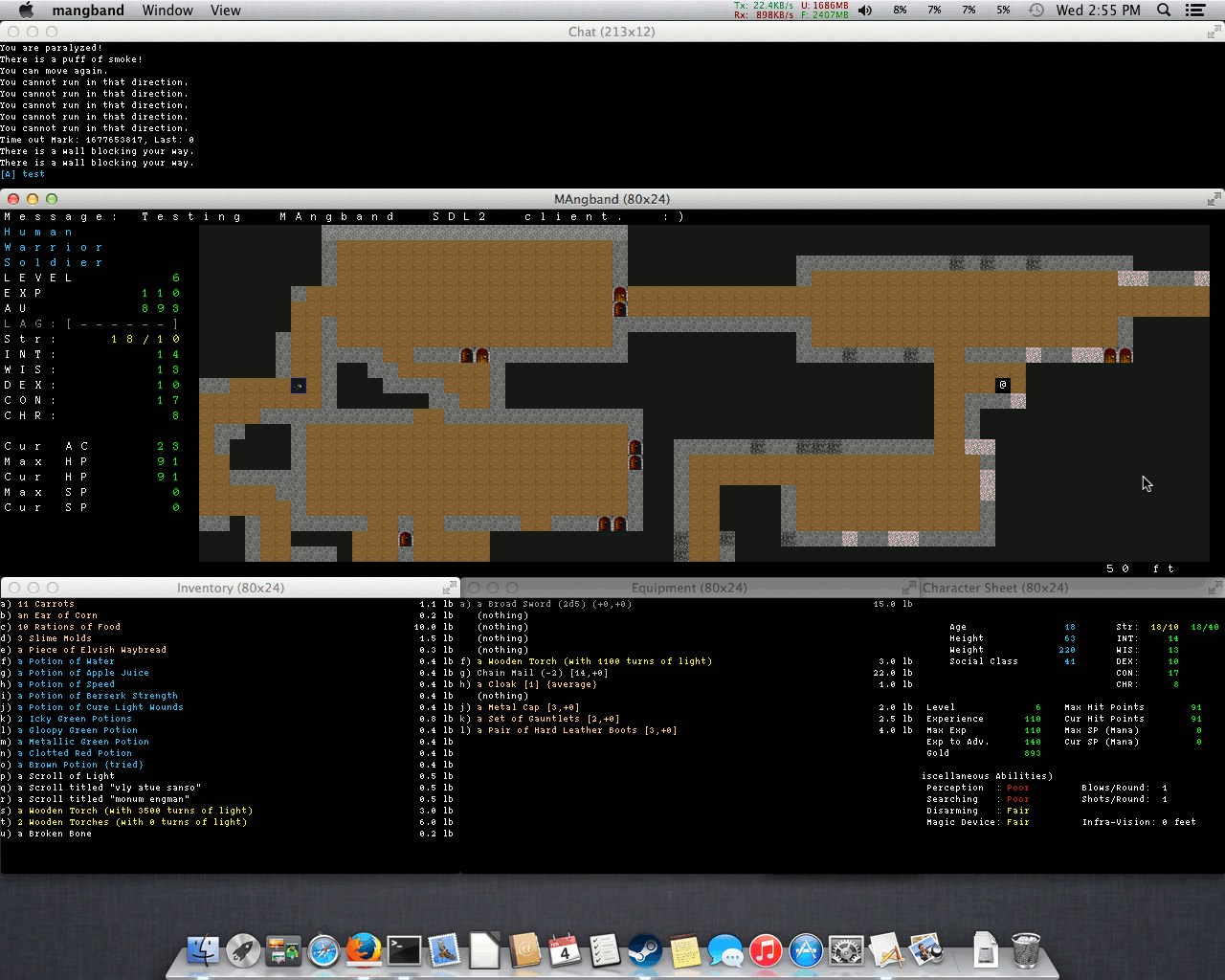The image size is (1225, 980).
Task: Click the '50 ft' depth indicator
Action: click(x=1140, y=568)
